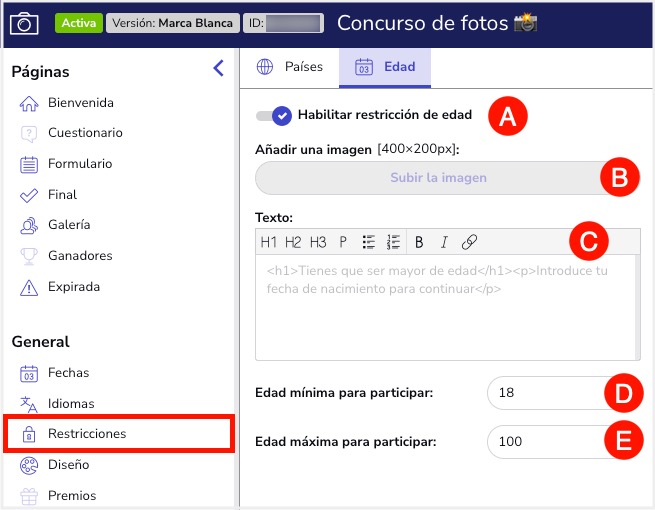Click the camera icon in the header
The height and width of the screenshot is (510, 655).
23,22
